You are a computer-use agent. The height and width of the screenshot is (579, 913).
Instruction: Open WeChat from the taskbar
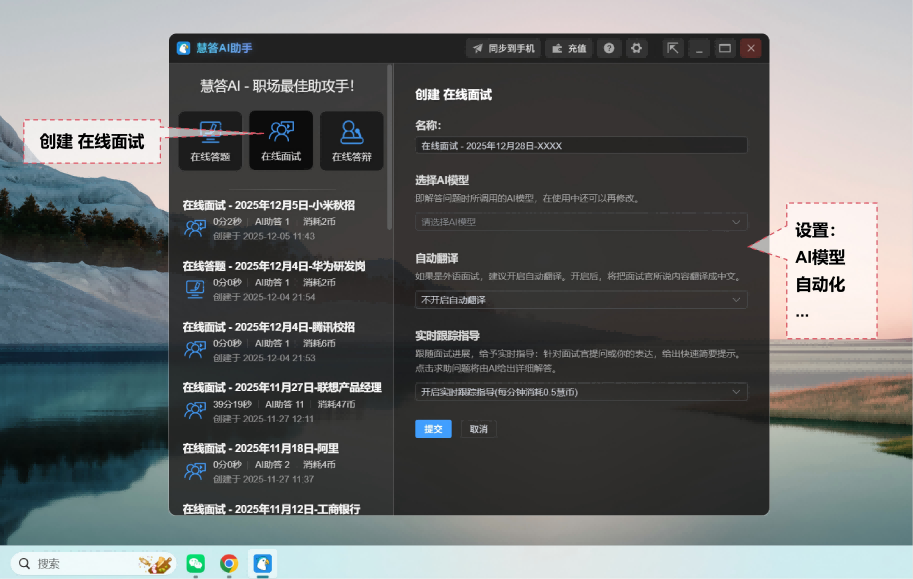click(x=196, y=564)
